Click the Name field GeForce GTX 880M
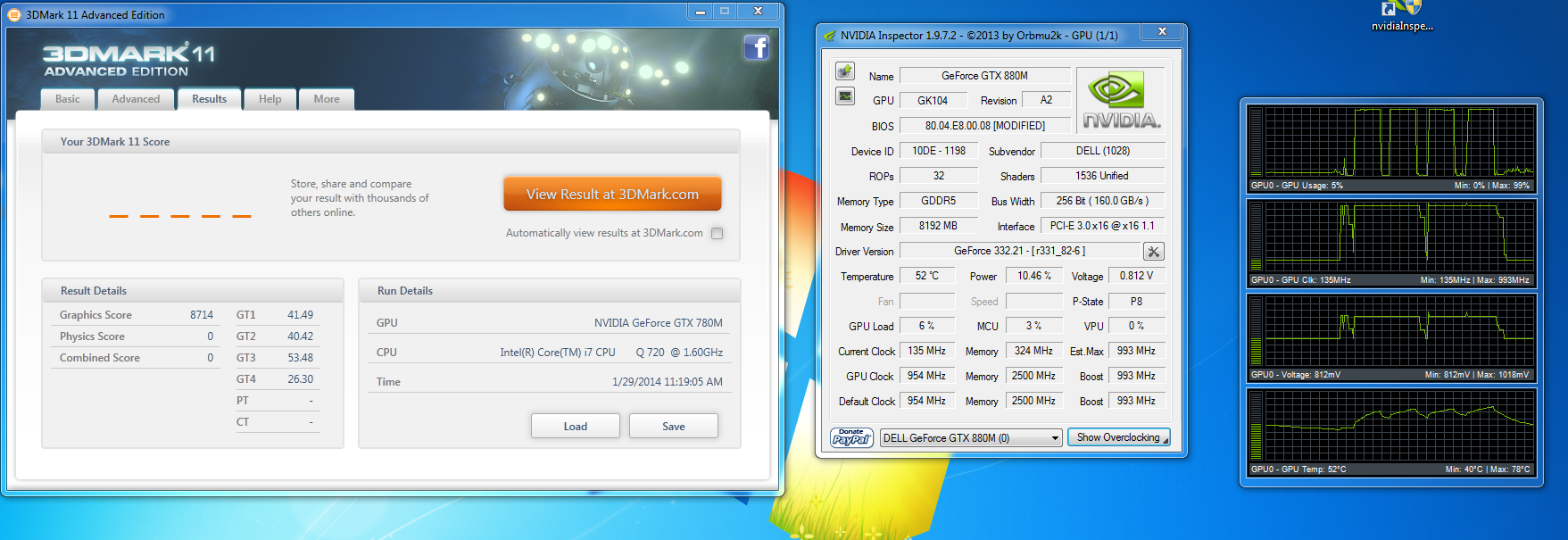1568x540 pixels. (984, 76)
